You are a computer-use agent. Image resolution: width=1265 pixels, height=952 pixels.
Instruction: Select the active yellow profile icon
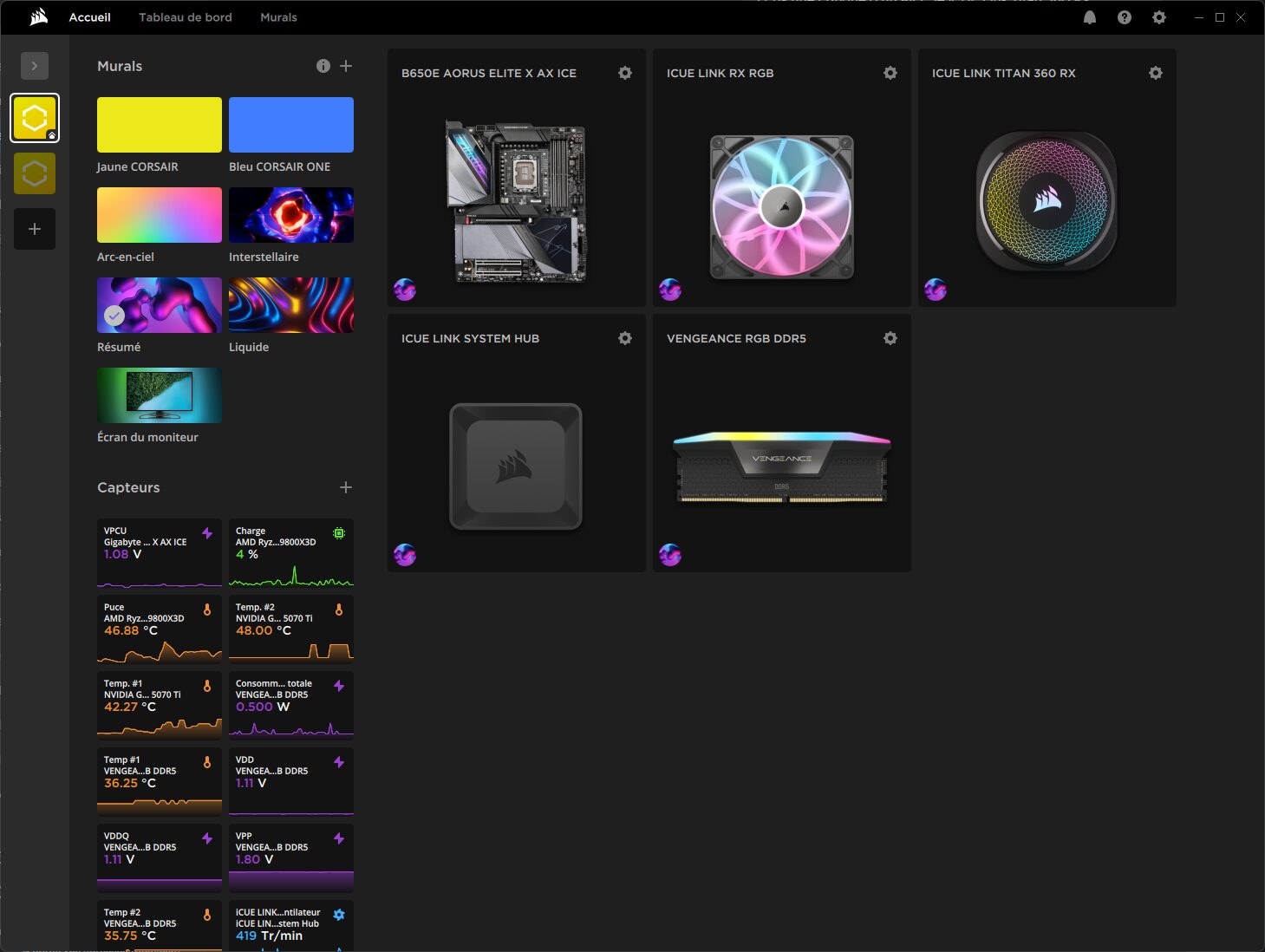click(x=35, y=118)
